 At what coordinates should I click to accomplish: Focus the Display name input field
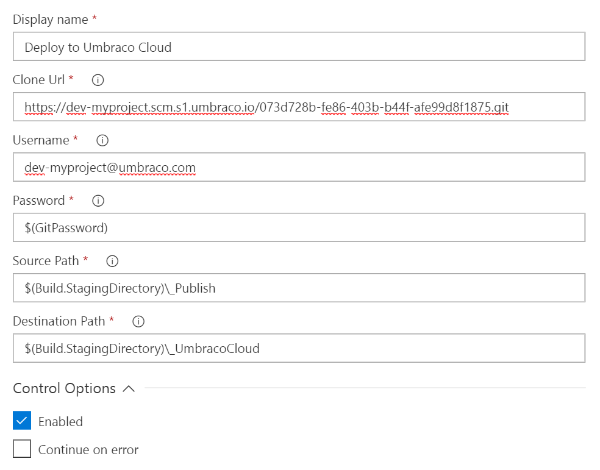[x=299, y=47]
